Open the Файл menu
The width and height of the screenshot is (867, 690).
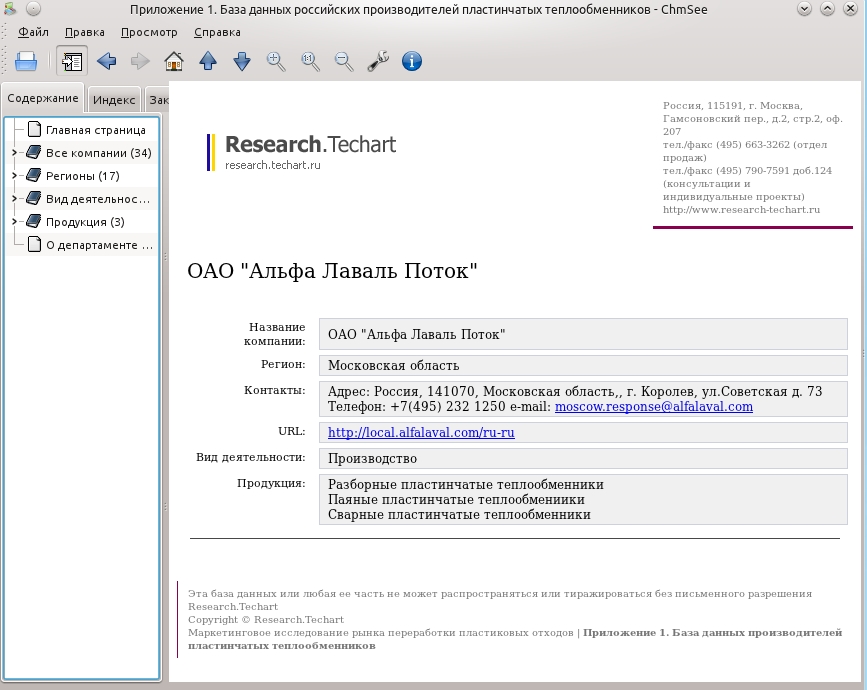33,32
